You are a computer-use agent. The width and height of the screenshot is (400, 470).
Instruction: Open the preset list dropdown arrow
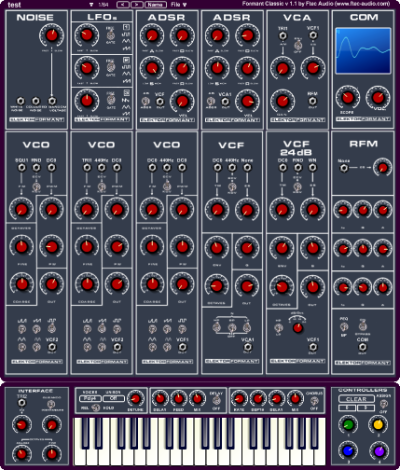[91, 5]
